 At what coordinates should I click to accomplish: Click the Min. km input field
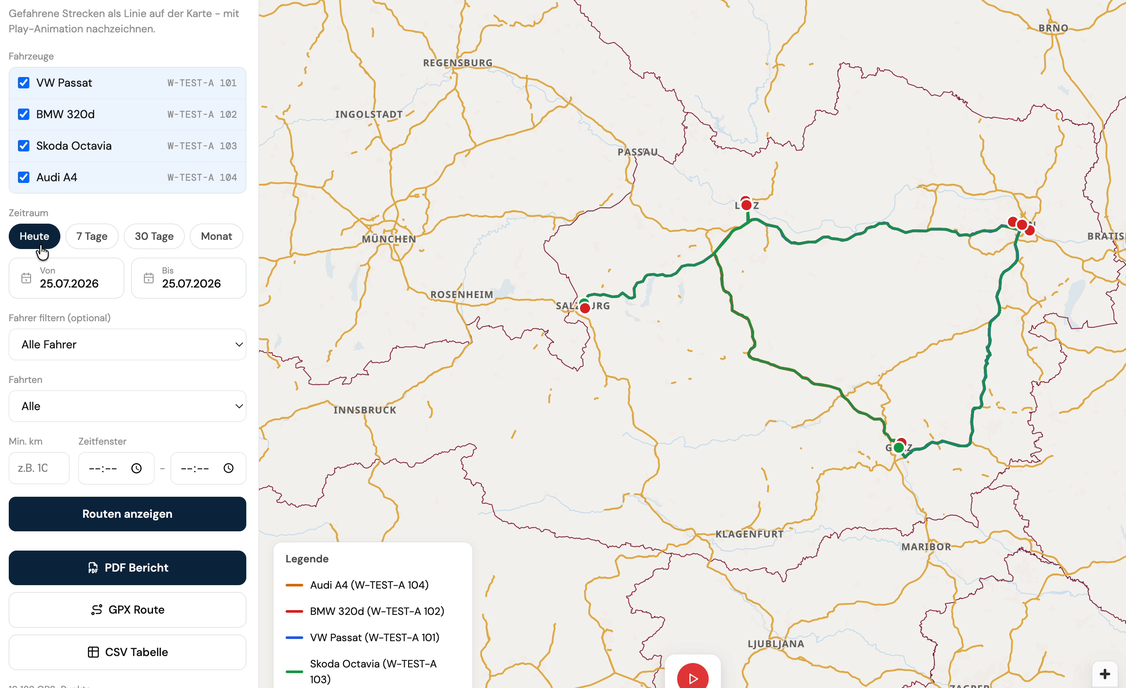pyautogui.click(x=39, y=468)
